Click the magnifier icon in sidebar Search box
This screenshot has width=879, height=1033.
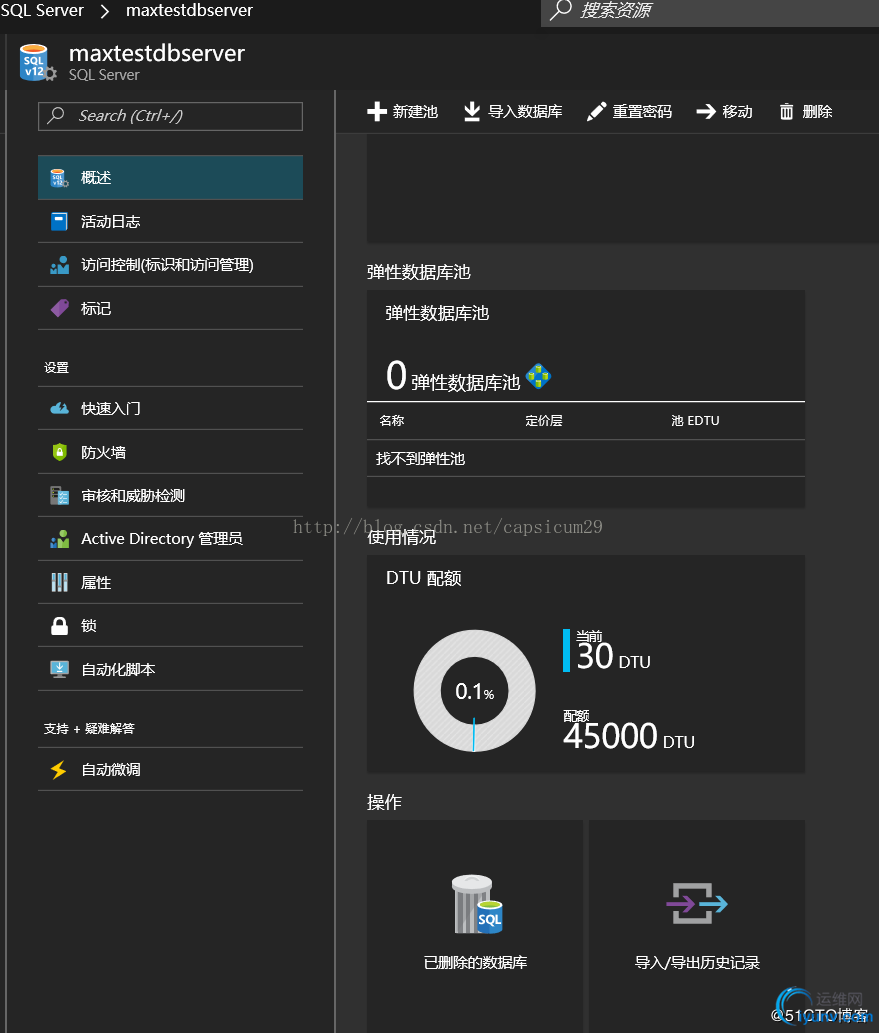click(57, 115)
